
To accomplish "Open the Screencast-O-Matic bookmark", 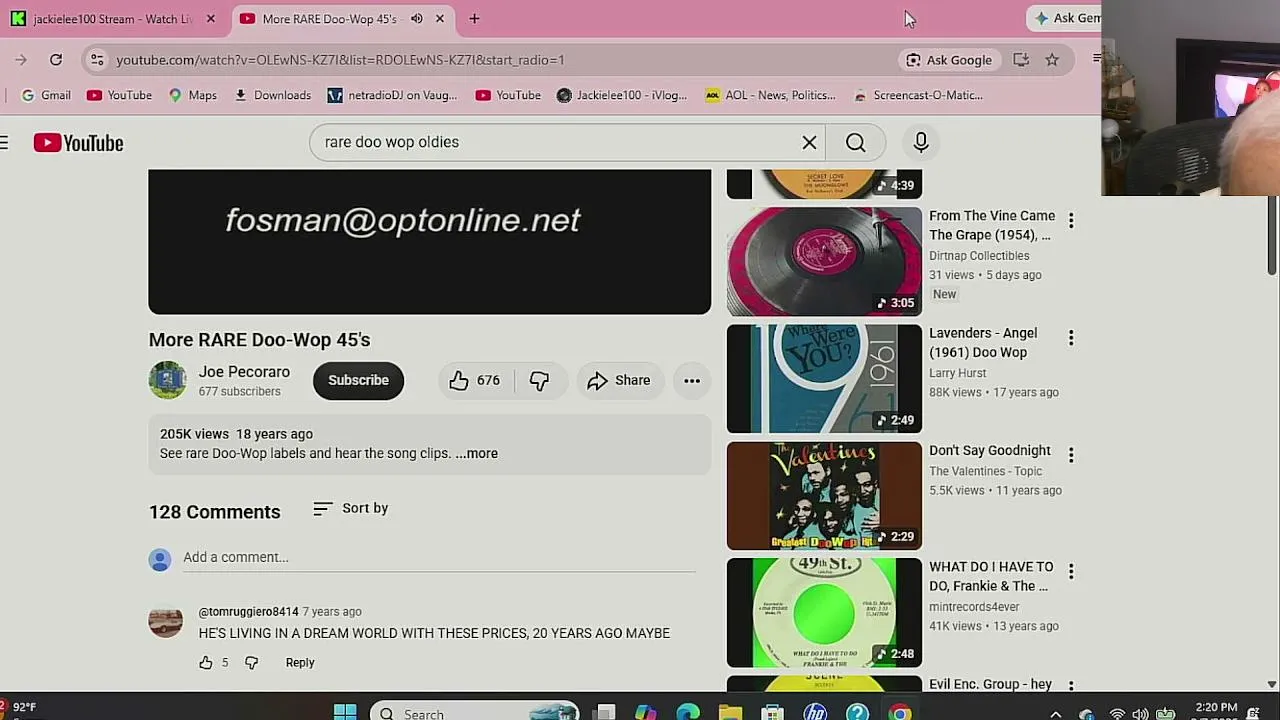I will tap(918, 95).
